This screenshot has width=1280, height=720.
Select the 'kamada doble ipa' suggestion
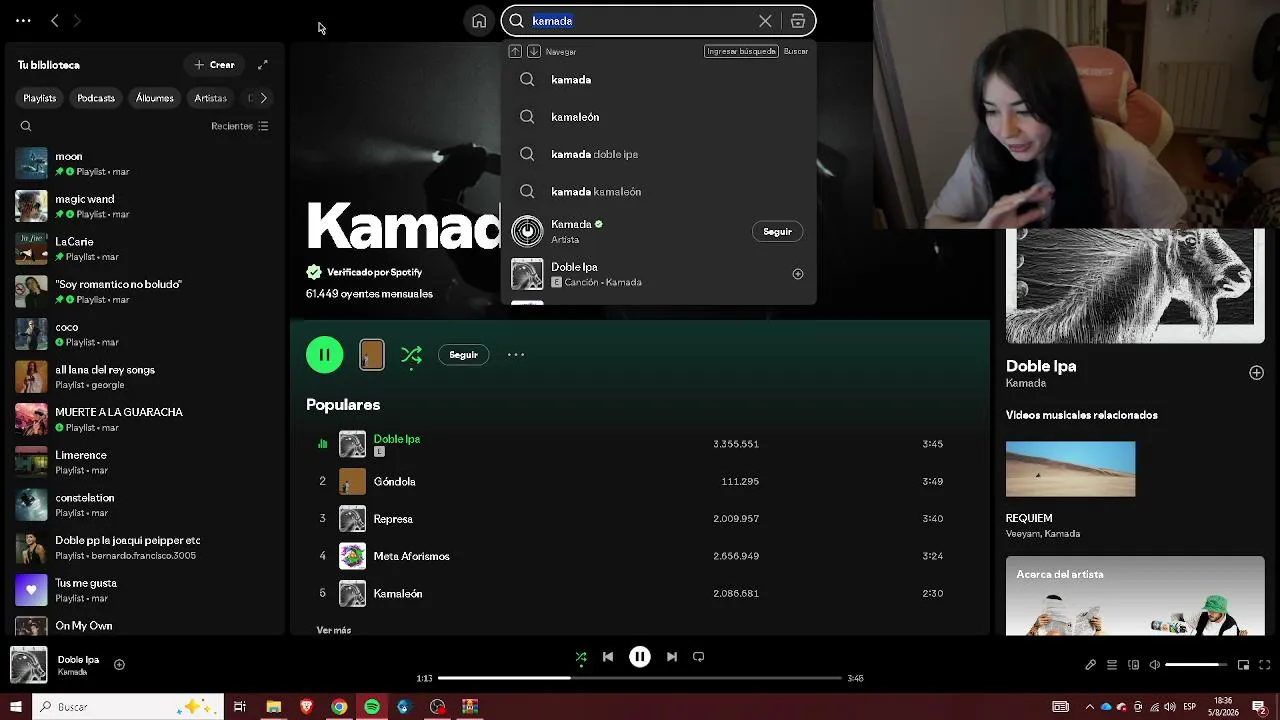click(658, 154)
